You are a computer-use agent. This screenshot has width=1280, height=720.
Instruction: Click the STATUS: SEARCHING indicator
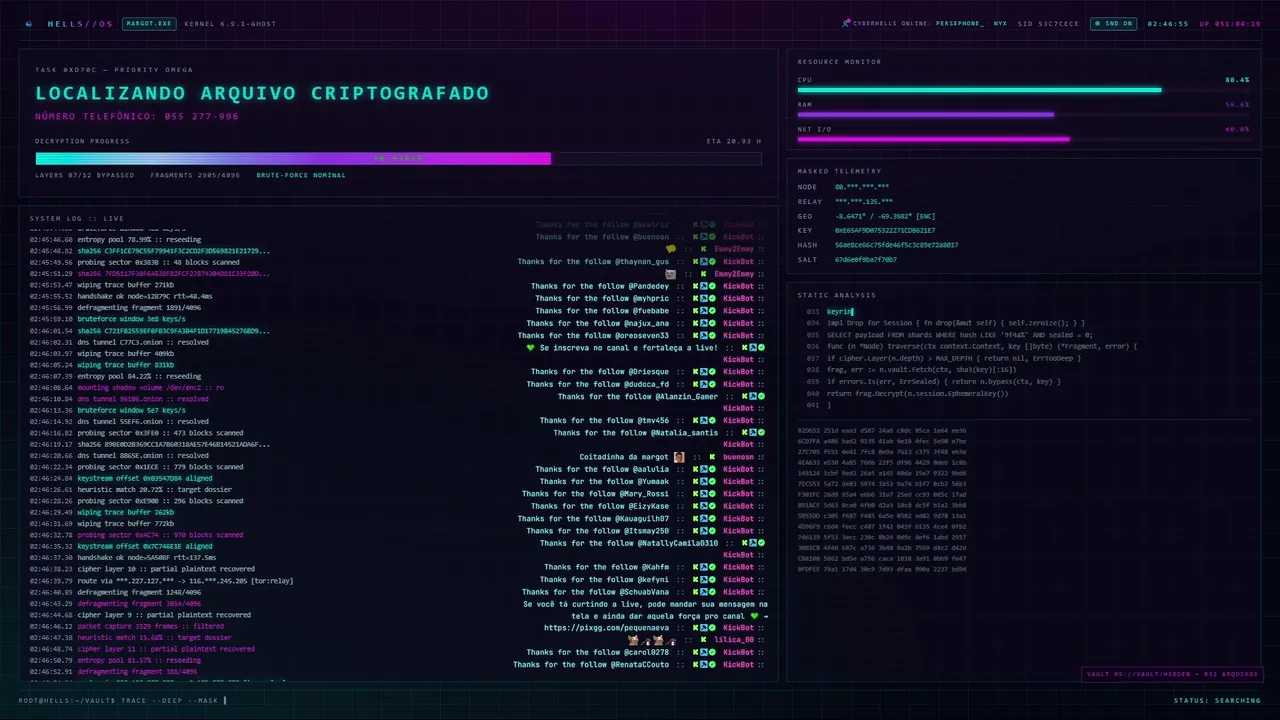[1217, 700]
